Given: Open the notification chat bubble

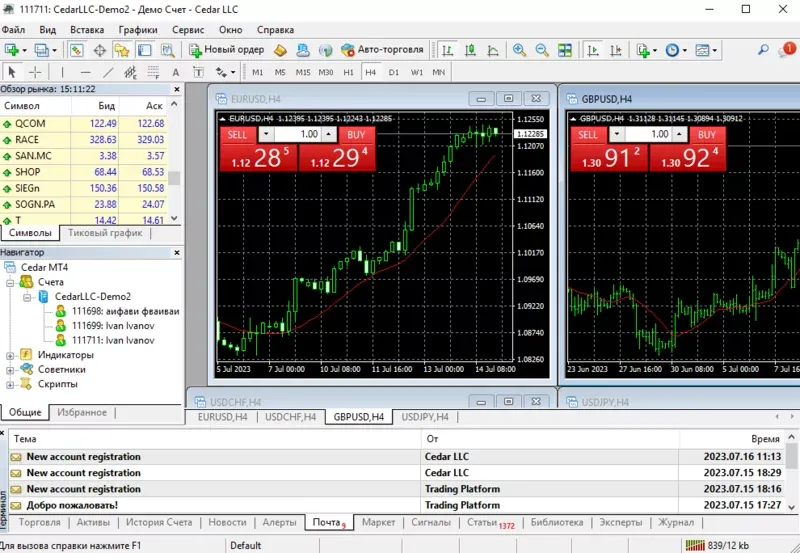Looking at the screenshot, I should 786,49.
